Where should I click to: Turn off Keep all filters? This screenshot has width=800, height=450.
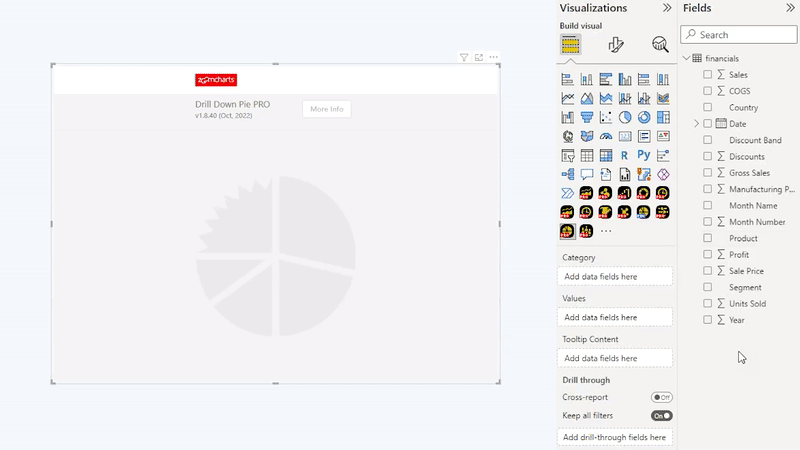(x=661, y=415)
